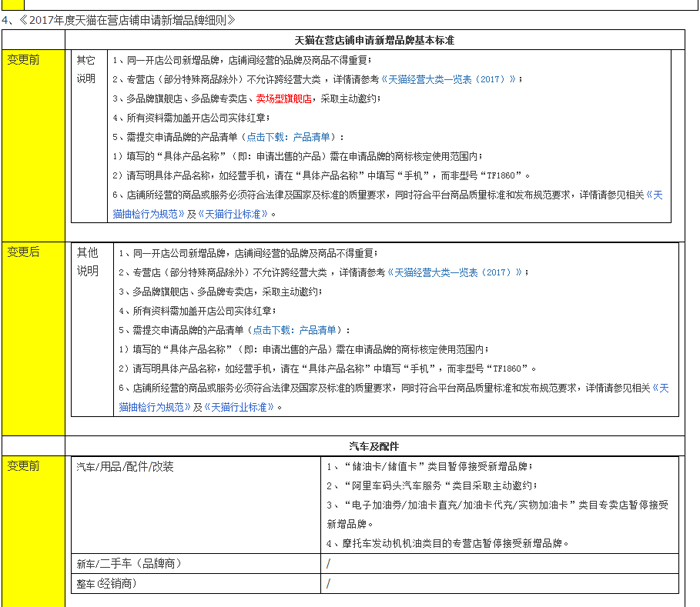The width and height of the screenshot is (700, 607).
Task: Click line 1、同一开店公司新增品牌 in 变更前
Action: (x=242, y=60)
